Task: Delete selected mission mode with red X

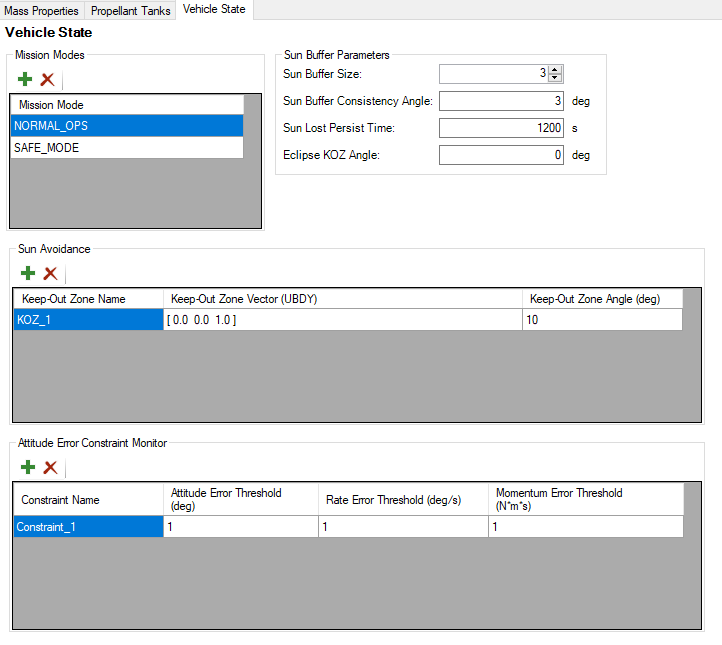Action: coord(47,80)
